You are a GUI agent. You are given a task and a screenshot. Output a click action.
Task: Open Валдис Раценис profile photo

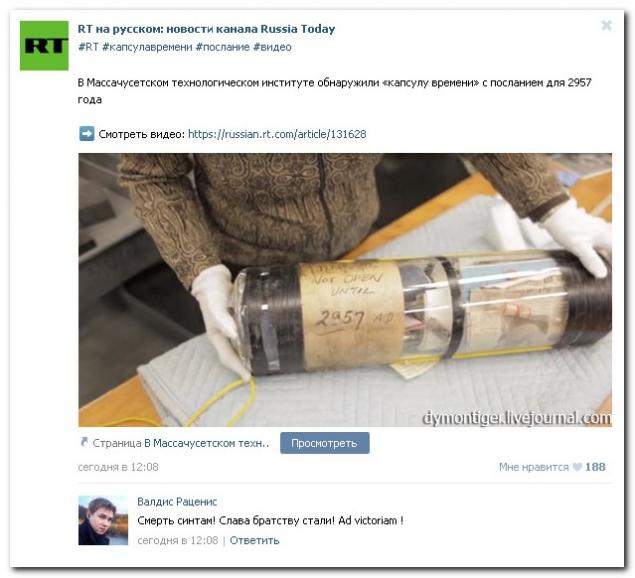pos(103,520)
